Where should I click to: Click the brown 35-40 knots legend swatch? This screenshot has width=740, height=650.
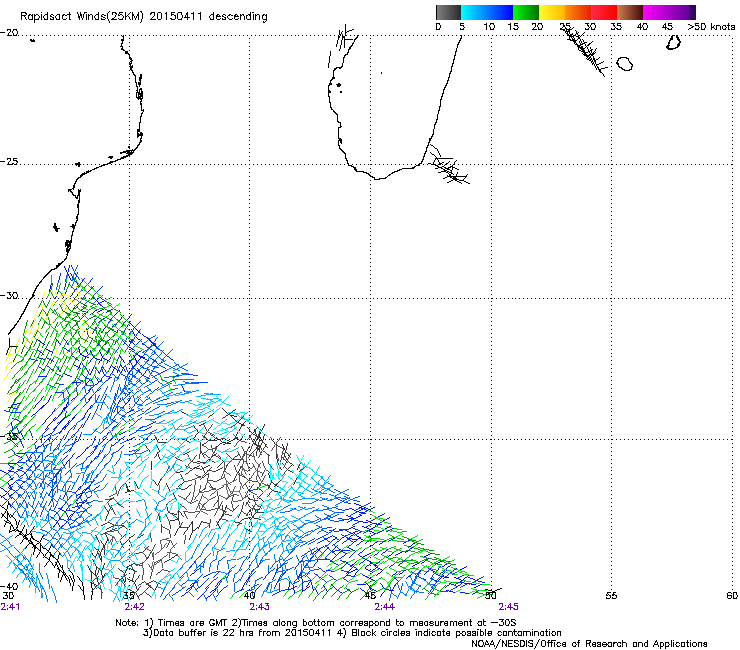[x=630, y=12]
